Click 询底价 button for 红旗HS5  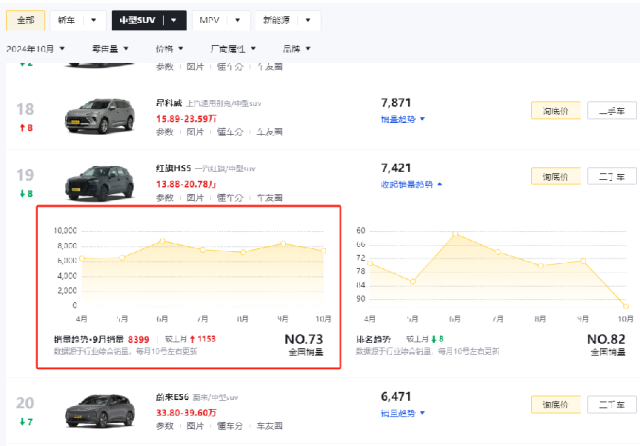coord(556,177)
